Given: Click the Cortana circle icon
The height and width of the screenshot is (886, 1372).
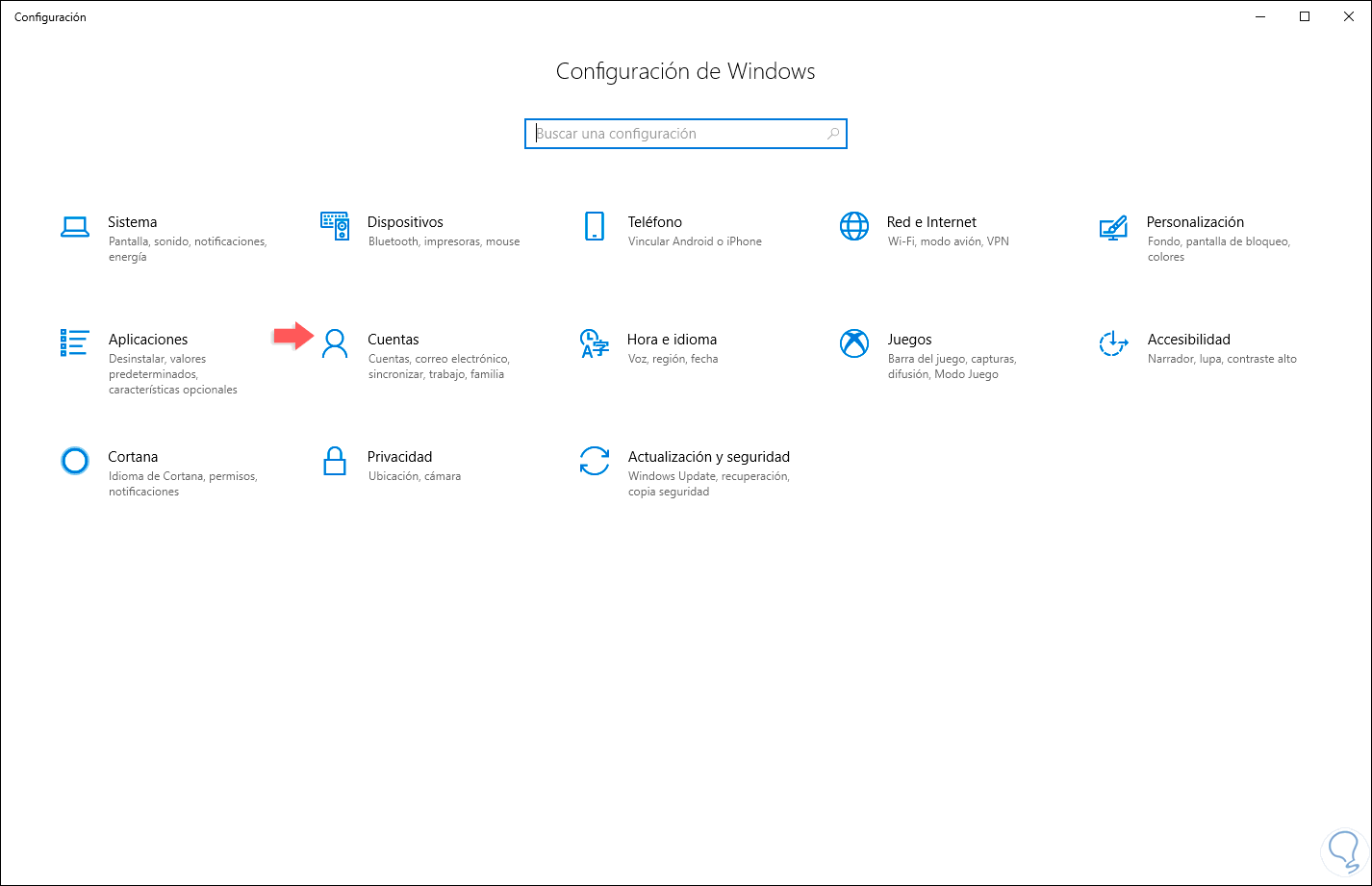Looking at the screenshot, I should (75, 461).
